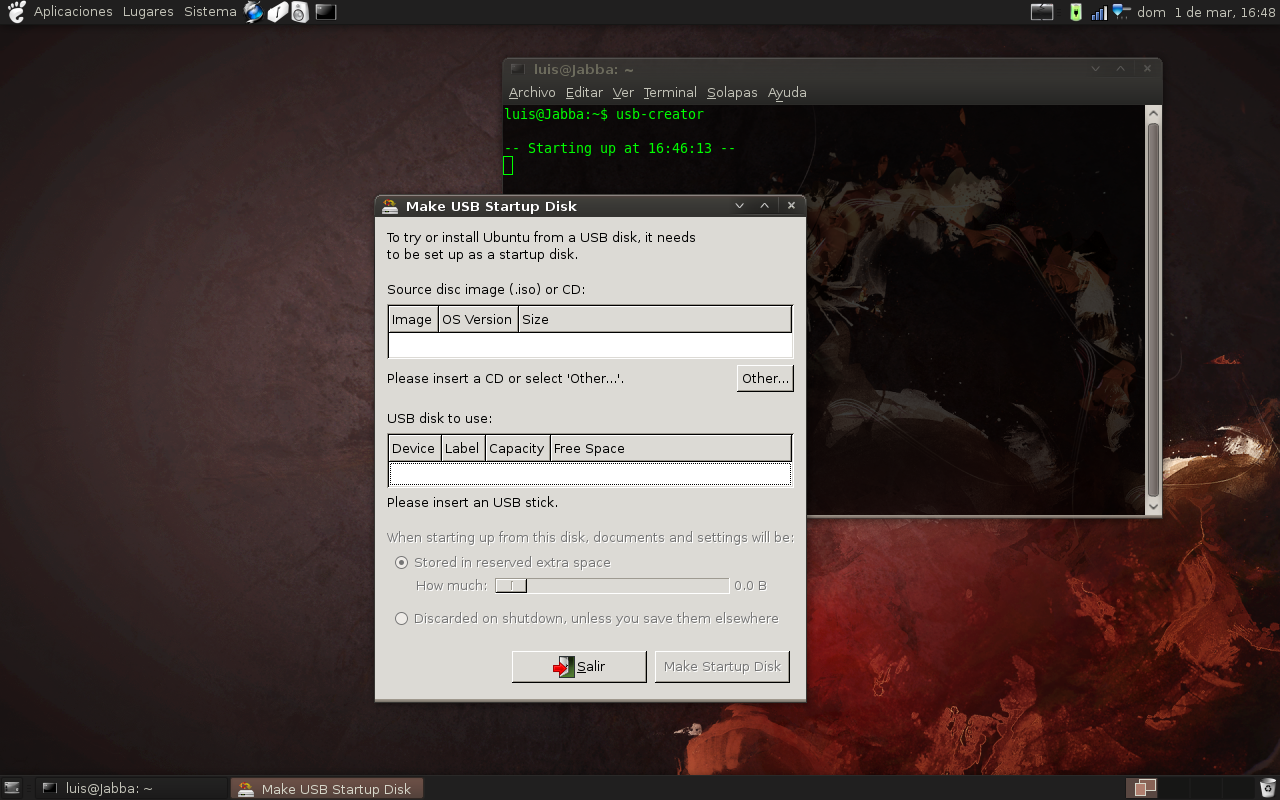Sort USB disk list by Device column
The width and height of the screenshot is (1280, 800).
(x=414, y=448)
